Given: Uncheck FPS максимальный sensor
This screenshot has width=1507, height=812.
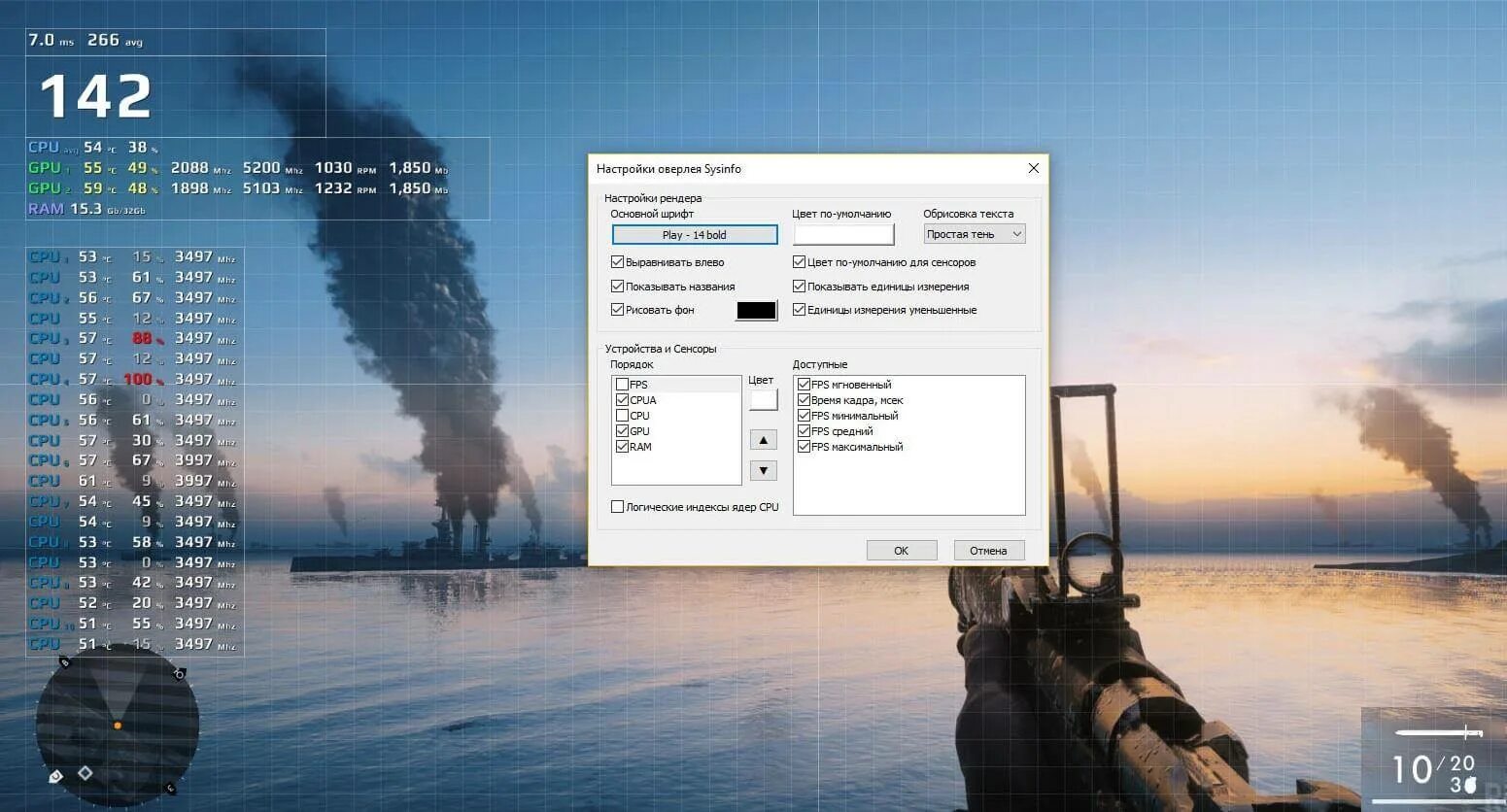Looking at the screenshot, I should pos(804,447).
